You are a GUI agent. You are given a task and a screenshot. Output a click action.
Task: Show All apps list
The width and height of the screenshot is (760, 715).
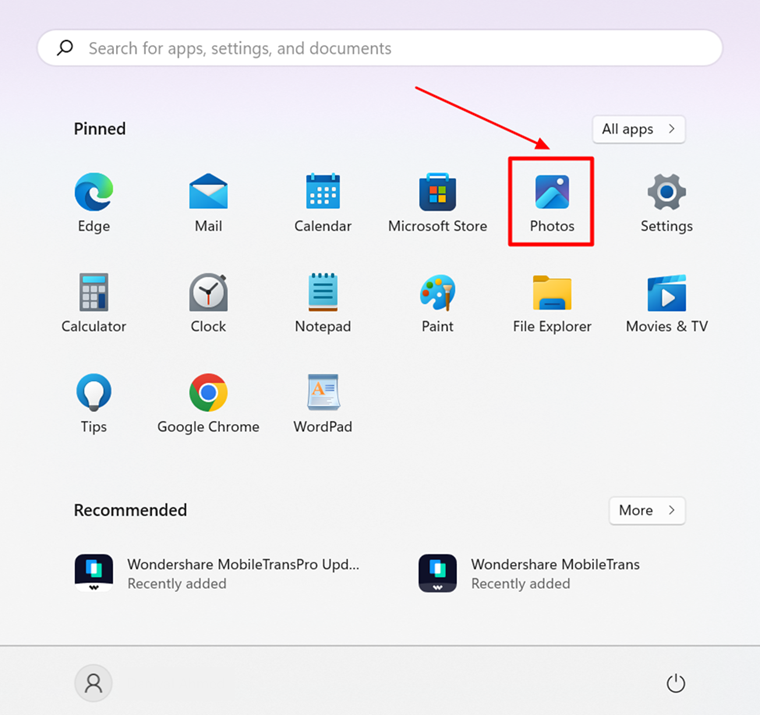point(638,129)
